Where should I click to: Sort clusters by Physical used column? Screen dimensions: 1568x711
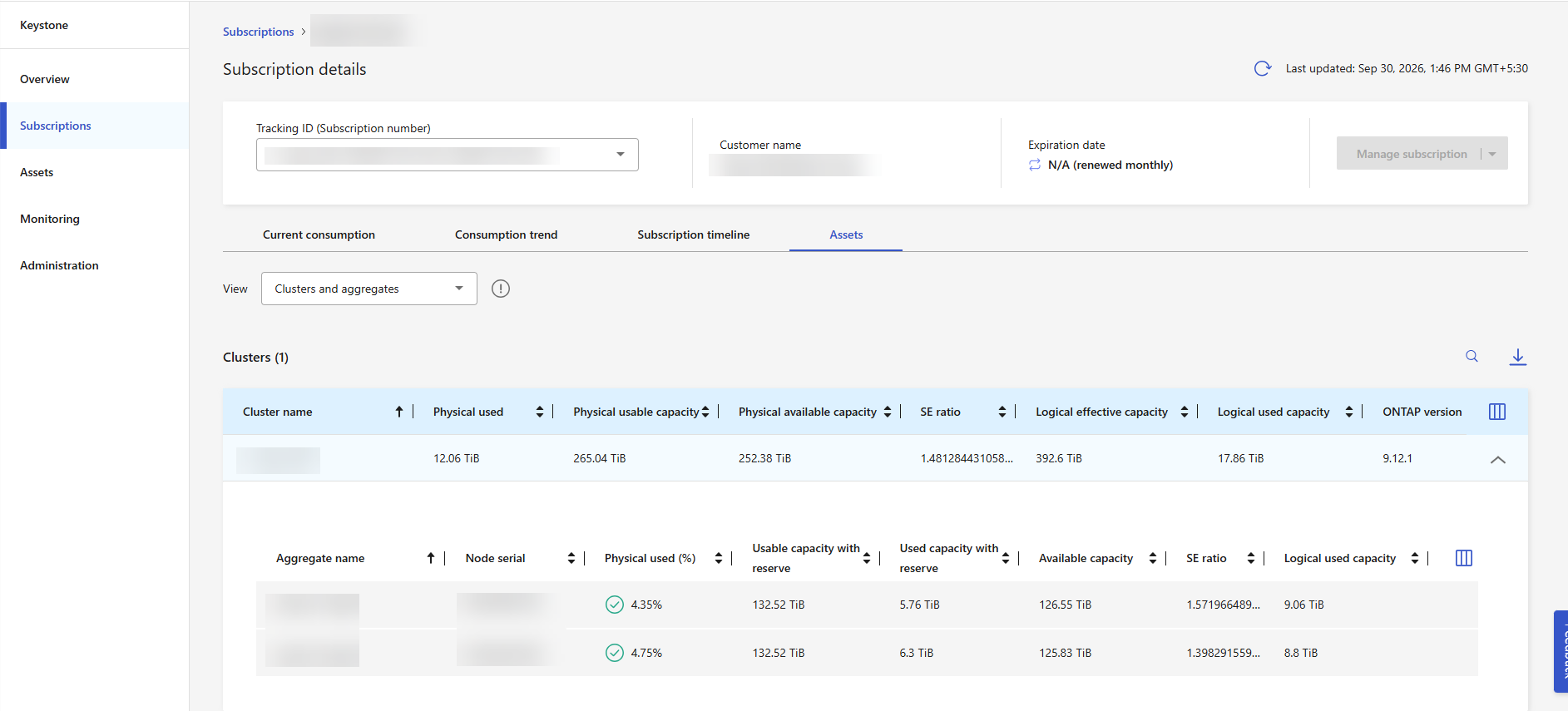pos(539,412)
